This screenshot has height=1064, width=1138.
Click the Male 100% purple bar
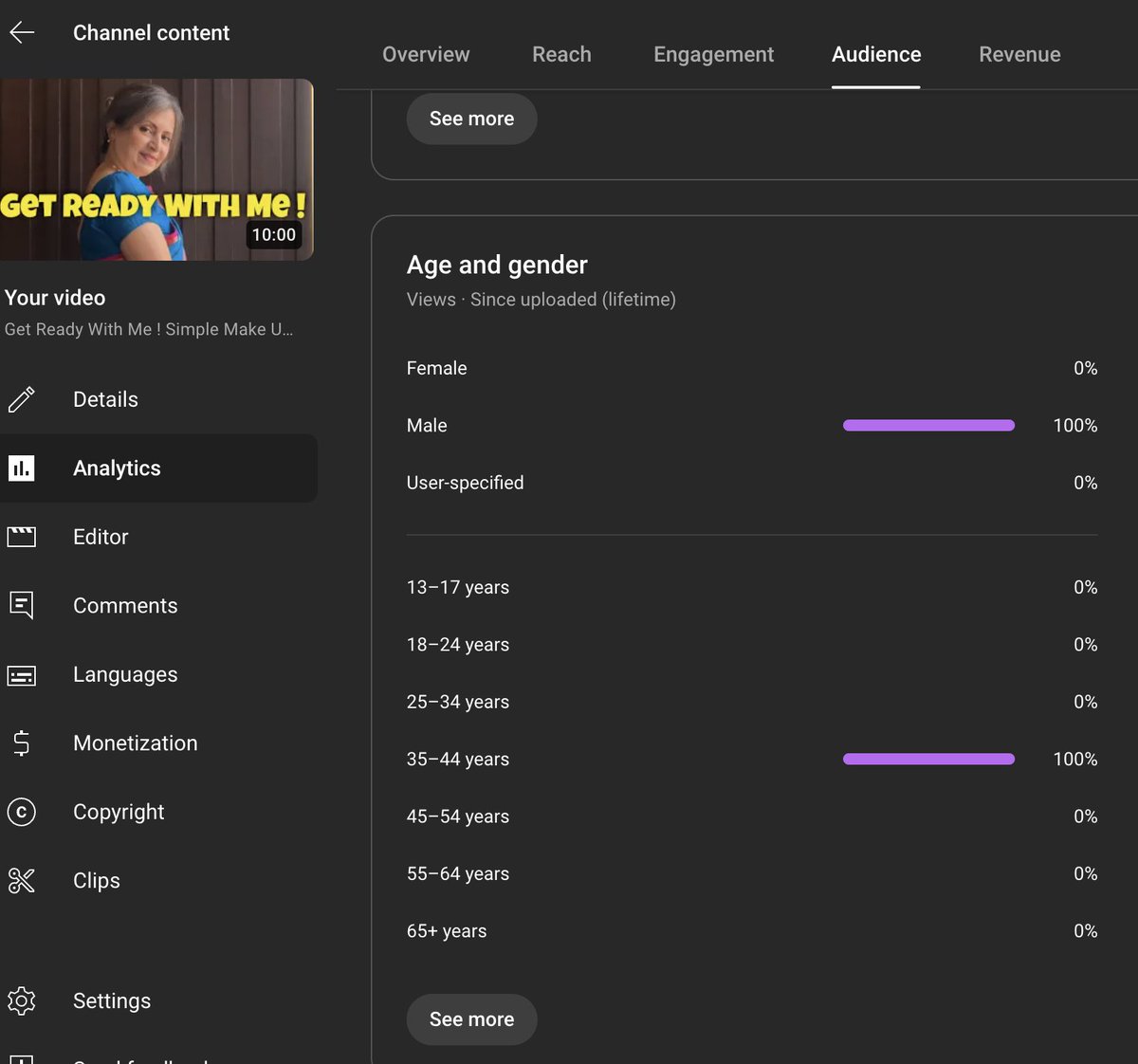pos(927,425)
